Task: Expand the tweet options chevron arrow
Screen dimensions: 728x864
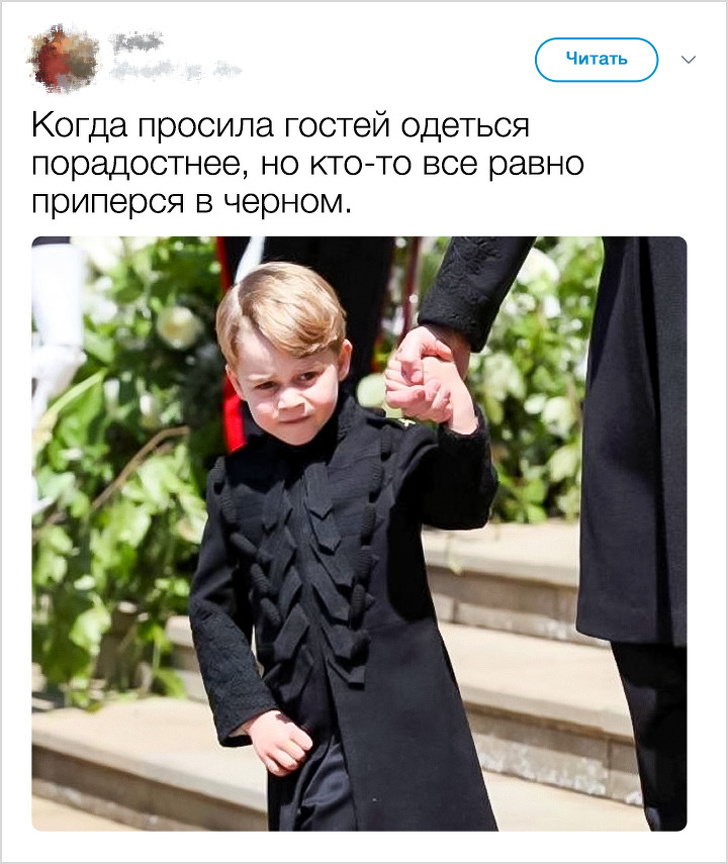Action: click(x=689, y=59)
